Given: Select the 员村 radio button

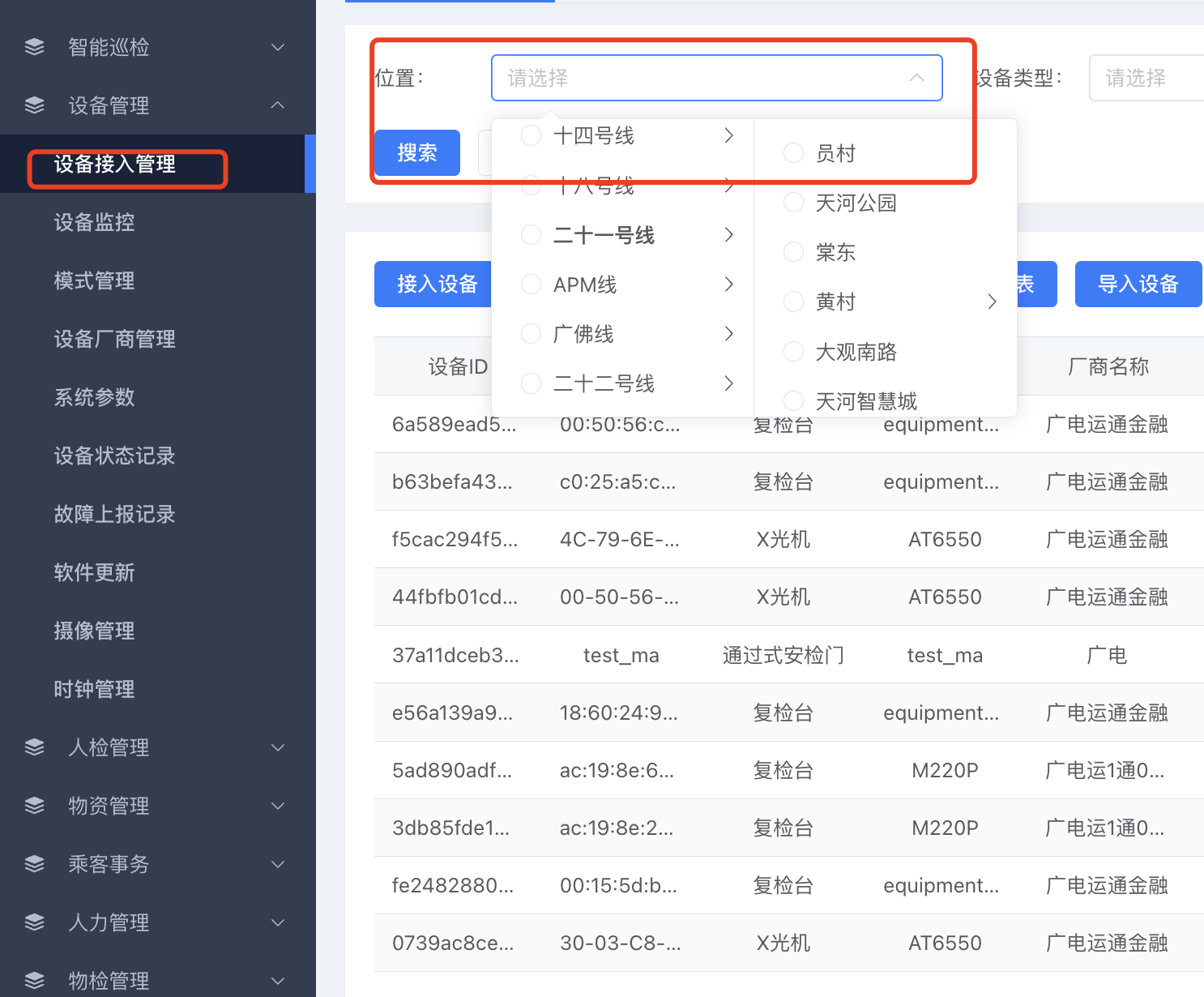Looking at the screenshot, I should 793,152.
